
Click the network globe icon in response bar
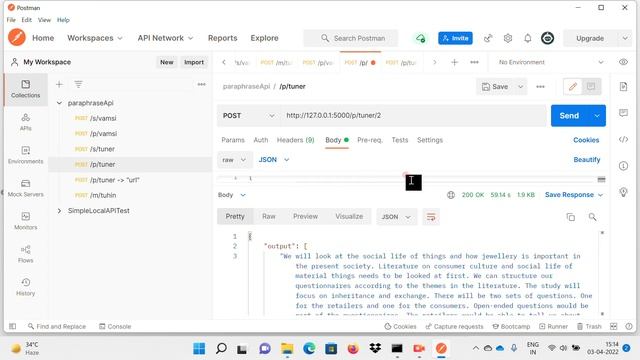[451, 195]
